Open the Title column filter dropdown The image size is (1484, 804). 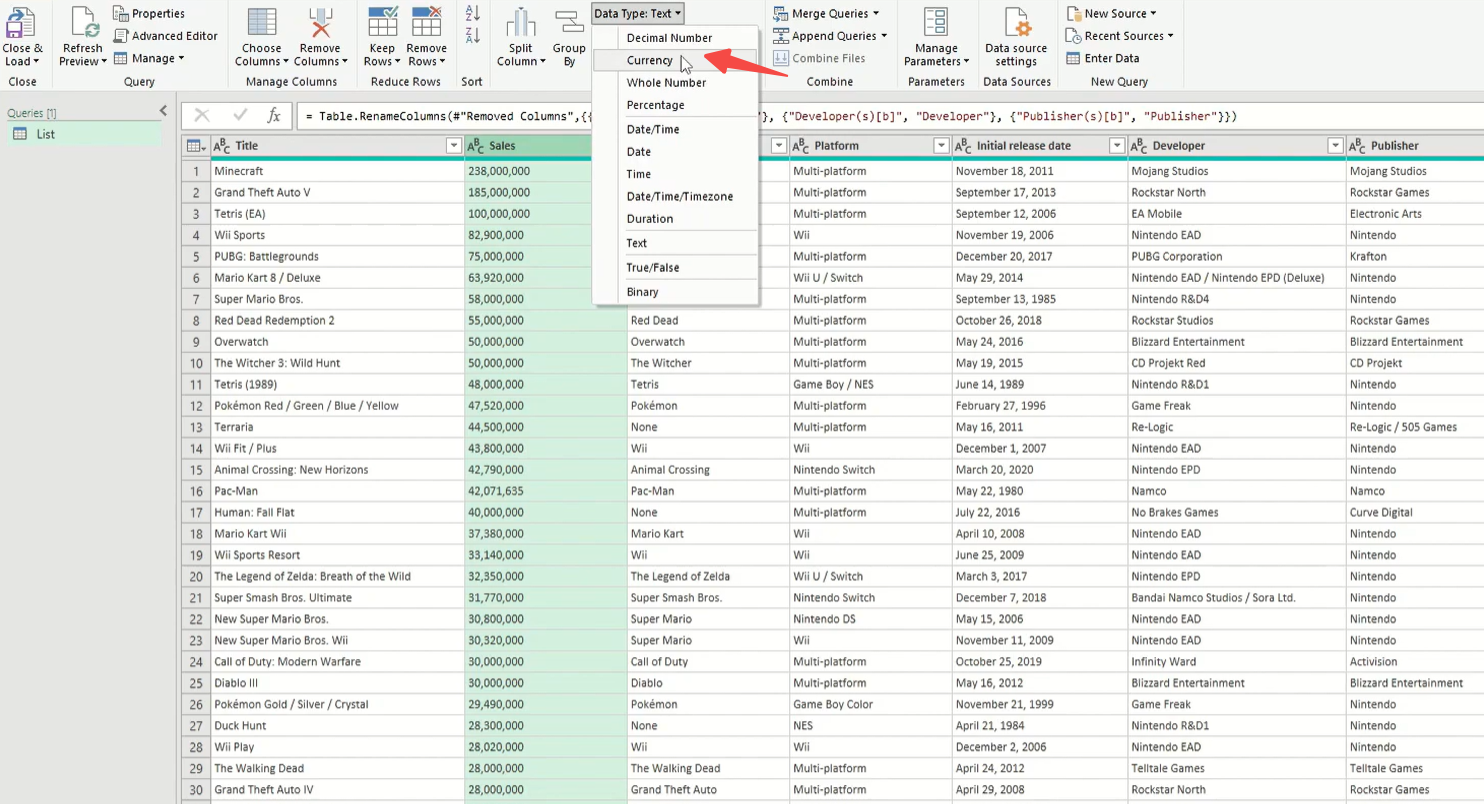tap(452, 146)
